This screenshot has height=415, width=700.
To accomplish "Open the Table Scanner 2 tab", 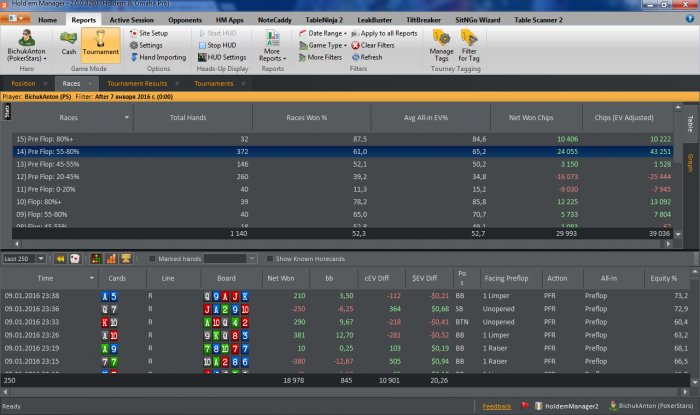I will [x=538, y=20].
